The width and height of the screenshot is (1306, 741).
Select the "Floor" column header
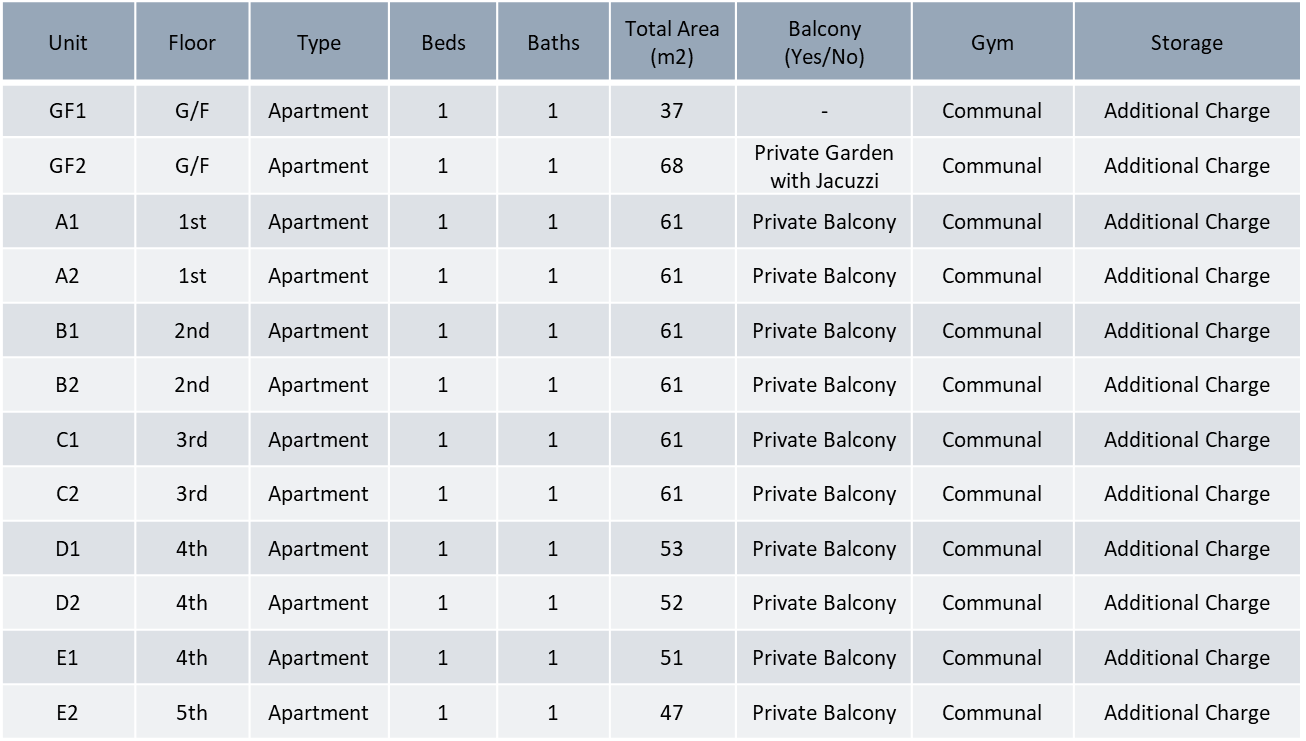coord(192,43)
